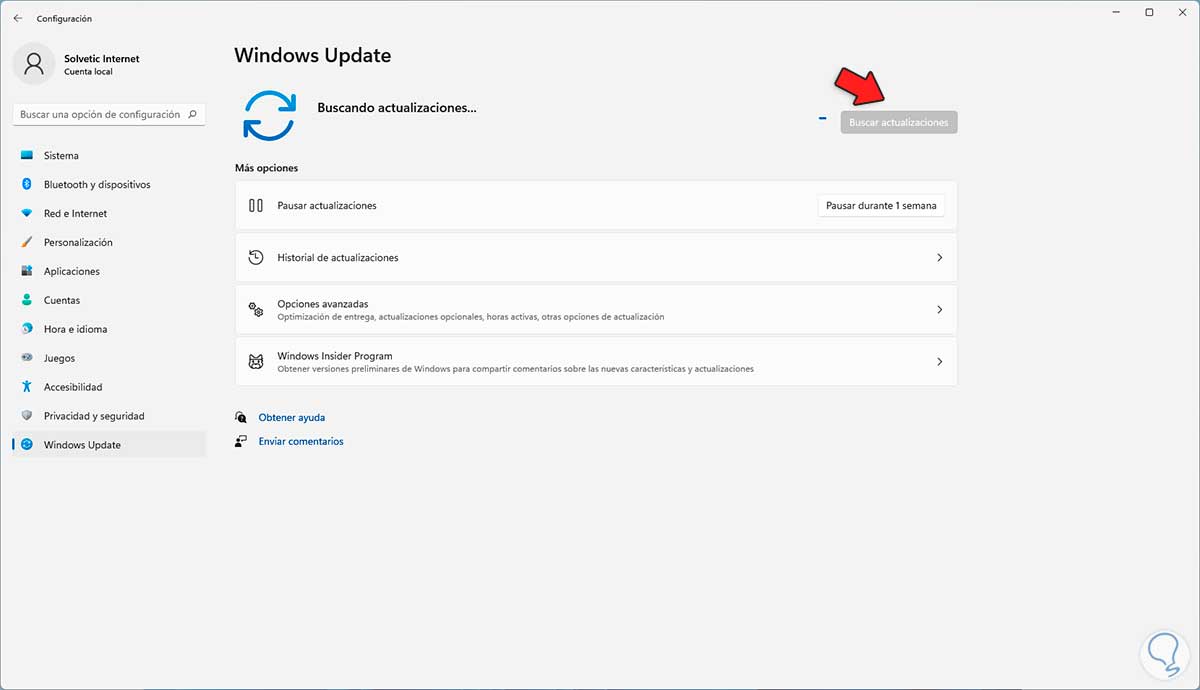Minimize the Configuración window
This screenshot has width=1200, height=690.
click(x=1116, y=12)
